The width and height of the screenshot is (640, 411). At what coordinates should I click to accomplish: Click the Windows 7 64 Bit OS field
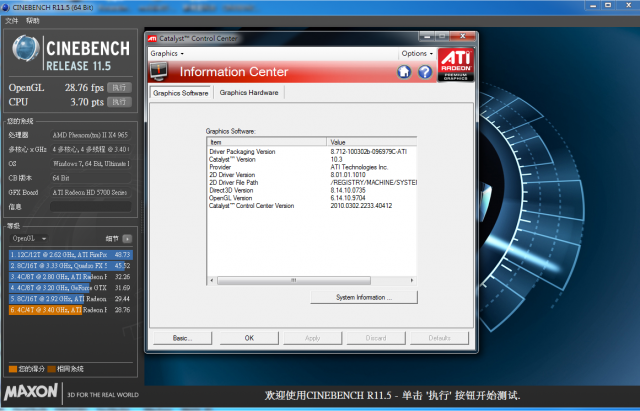click(x=91, y=164)
